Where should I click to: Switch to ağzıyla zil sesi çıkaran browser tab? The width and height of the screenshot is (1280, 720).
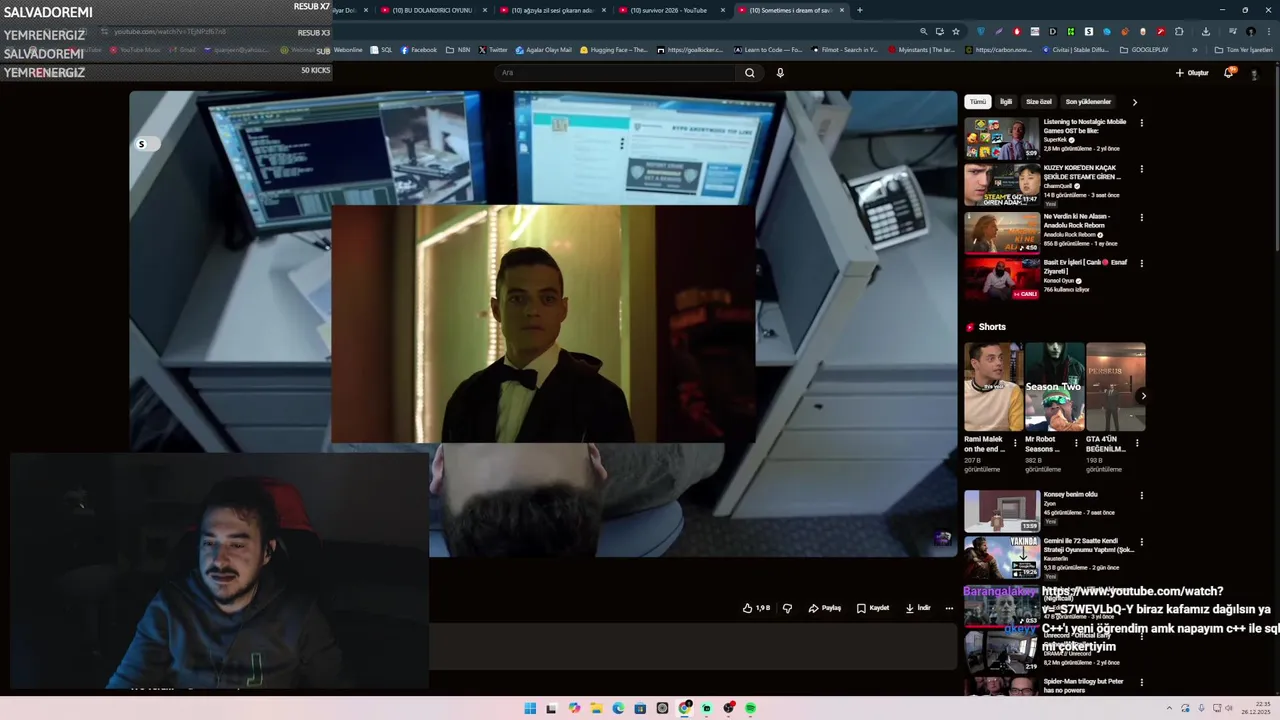tap(553, 10)
